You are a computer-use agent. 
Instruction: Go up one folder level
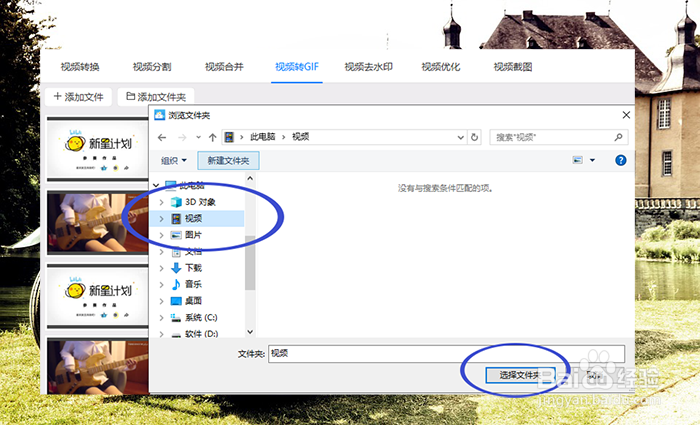click(212, 138)
